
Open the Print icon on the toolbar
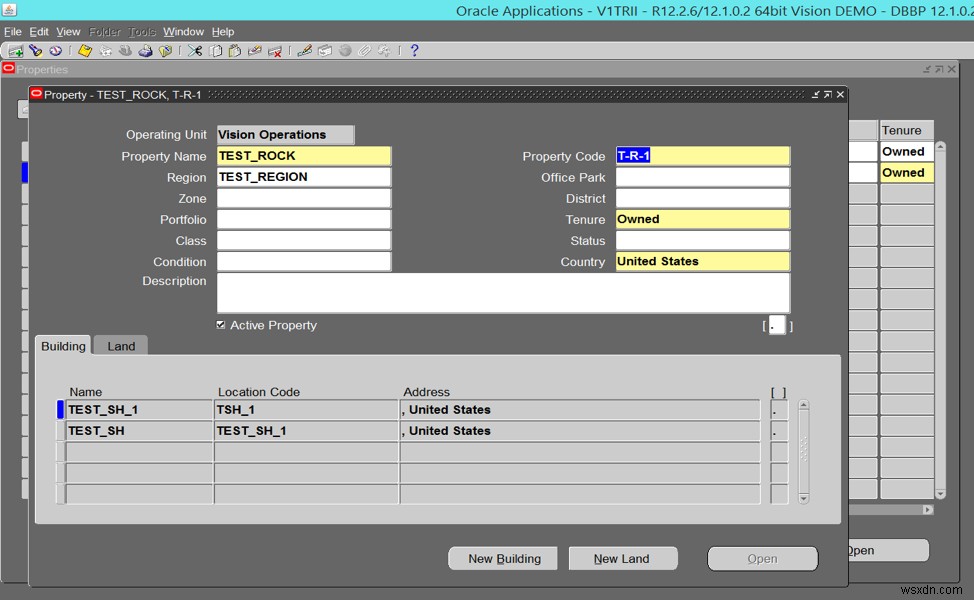146,50
